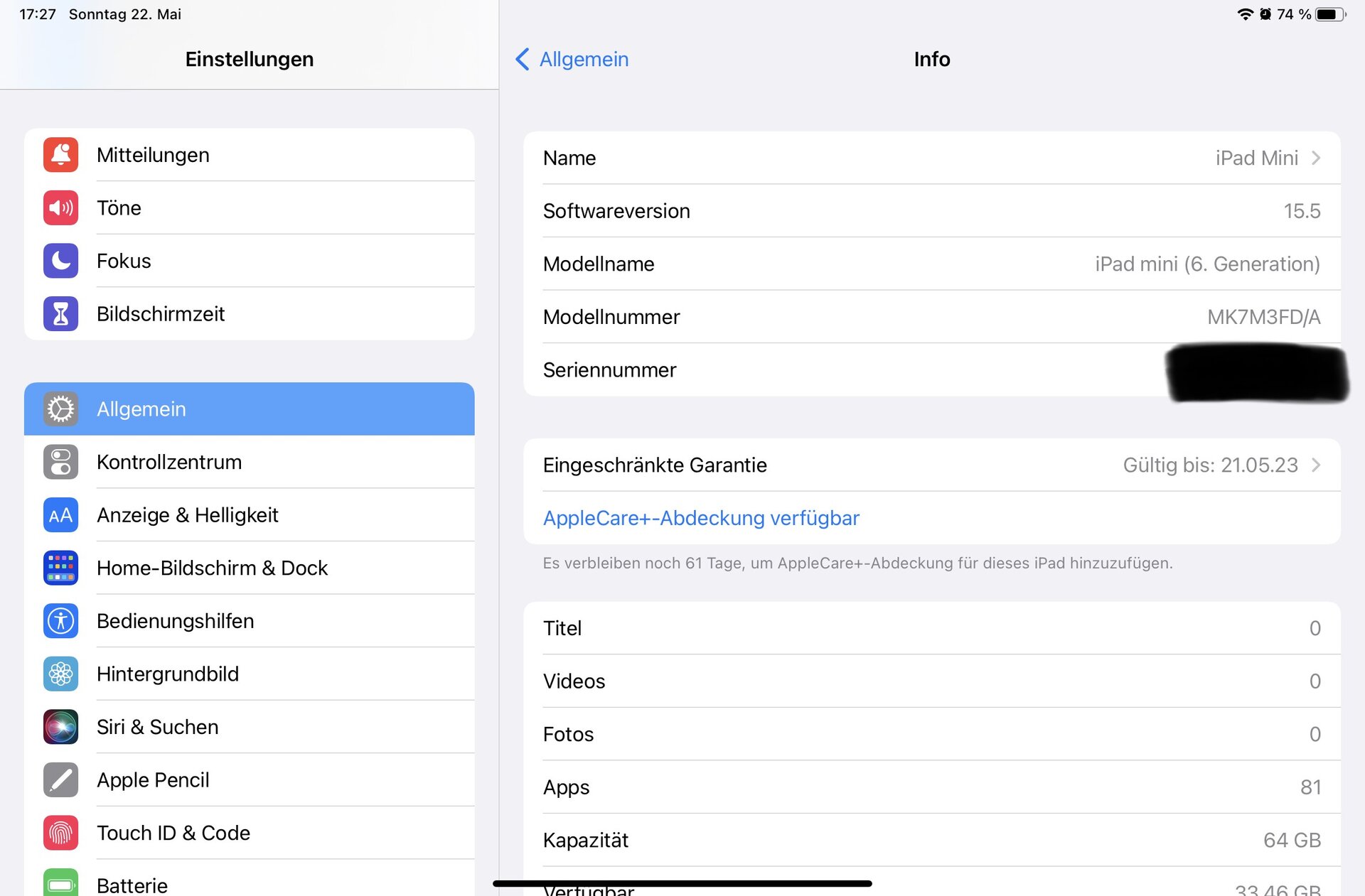Expand the Eingeschränkte Garantie chevron
1365x896 pixels.
coord(1316,465)
